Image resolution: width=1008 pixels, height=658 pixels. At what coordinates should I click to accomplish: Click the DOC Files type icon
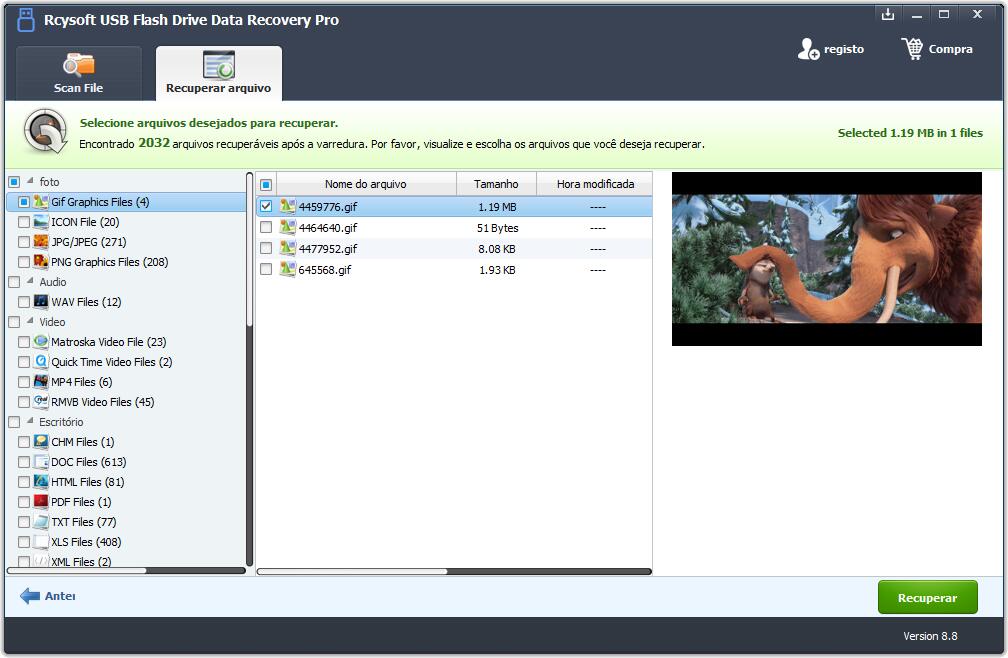40,461
